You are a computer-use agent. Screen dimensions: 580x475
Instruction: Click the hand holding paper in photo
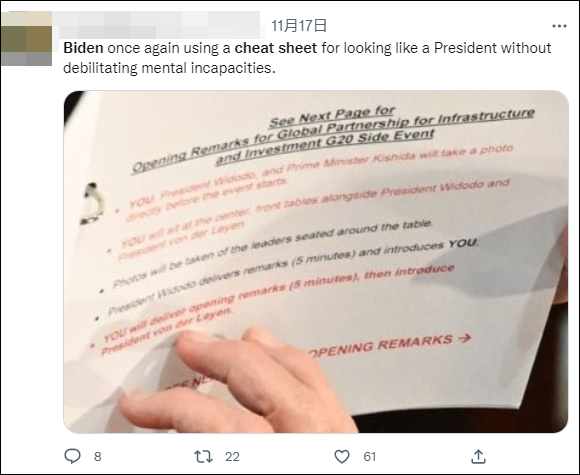click(237, 385)
